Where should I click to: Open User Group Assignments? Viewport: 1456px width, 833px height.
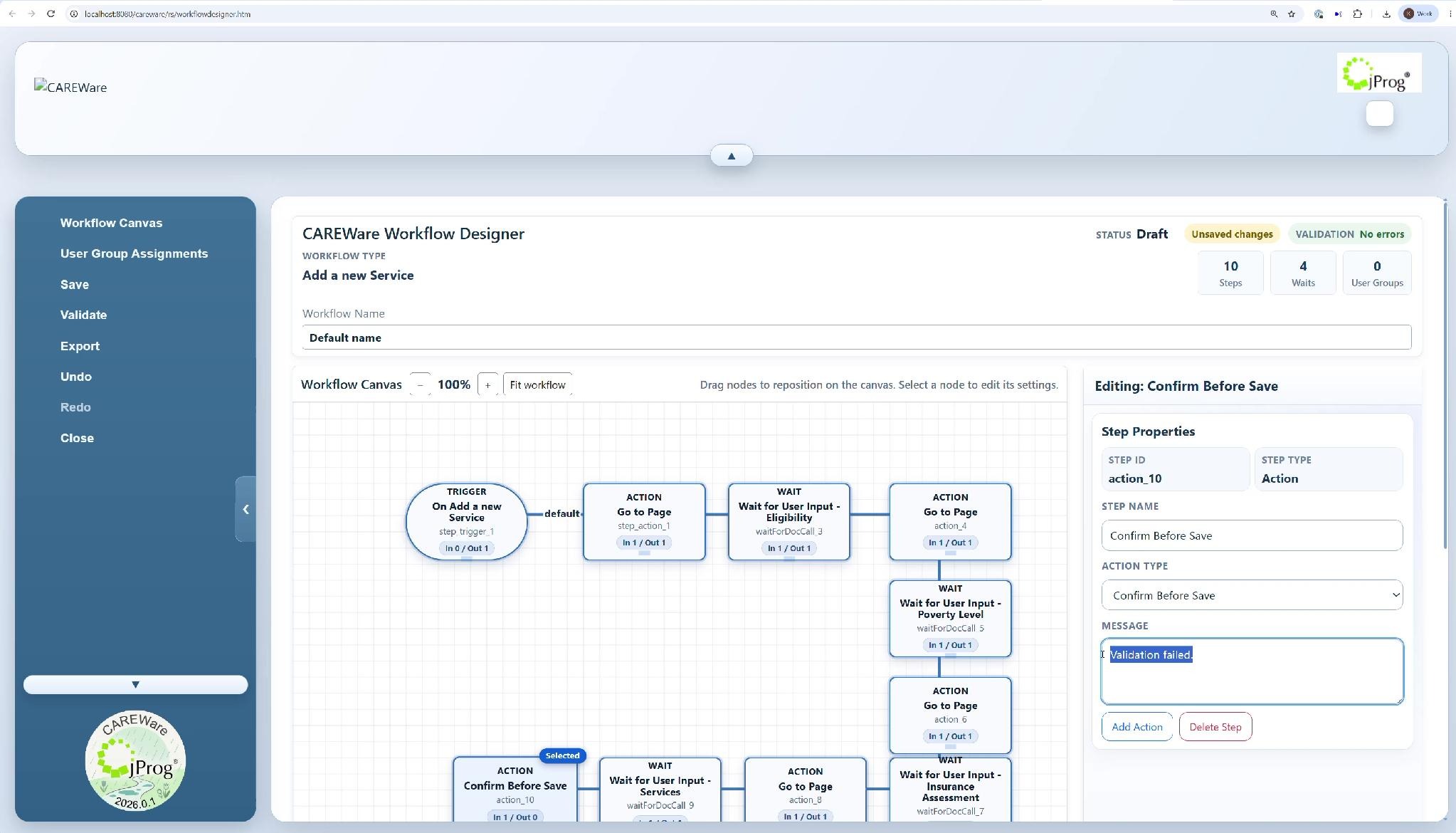tap(134, 253)
